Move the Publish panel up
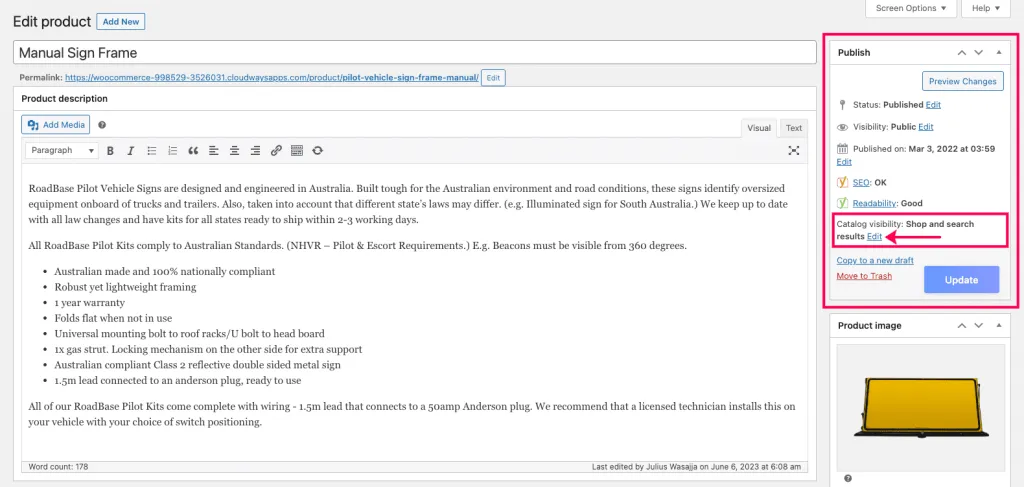The height and width of the screenshot is (487, 1024). [x=961, y=53]
